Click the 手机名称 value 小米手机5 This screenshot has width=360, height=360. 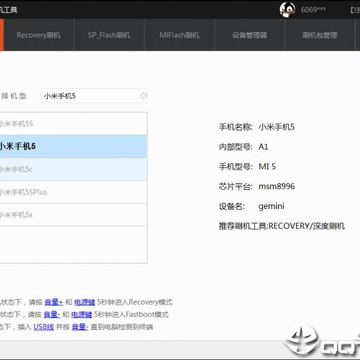pyautogui.click(x=276, y=127)
